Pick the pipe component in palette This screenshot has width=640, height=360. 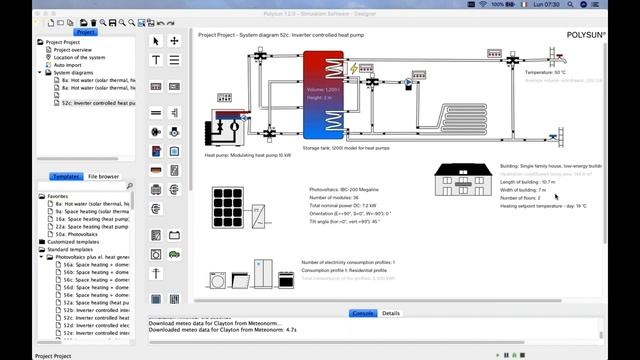156,113
